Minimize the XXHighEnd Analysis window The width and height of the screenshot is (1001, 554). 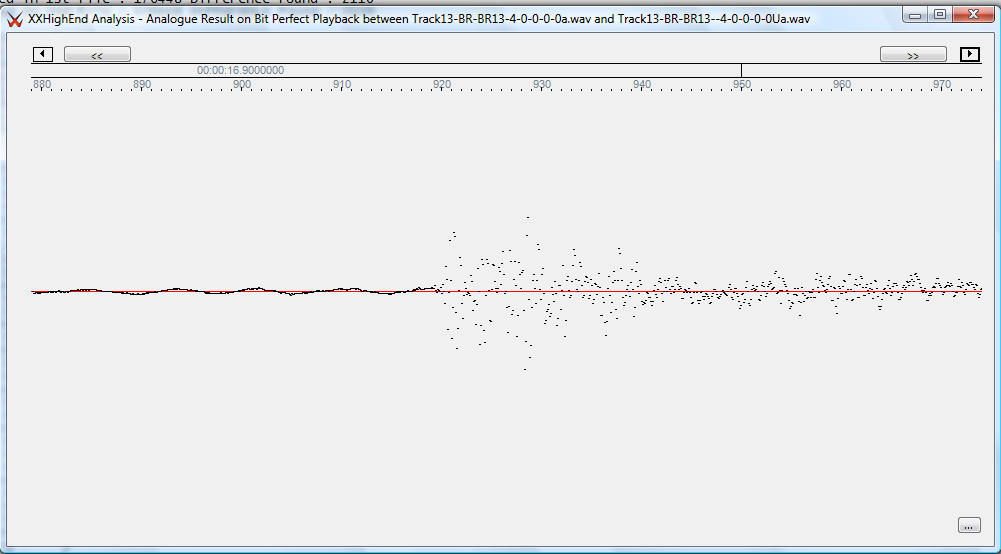(x=915, y=14)
